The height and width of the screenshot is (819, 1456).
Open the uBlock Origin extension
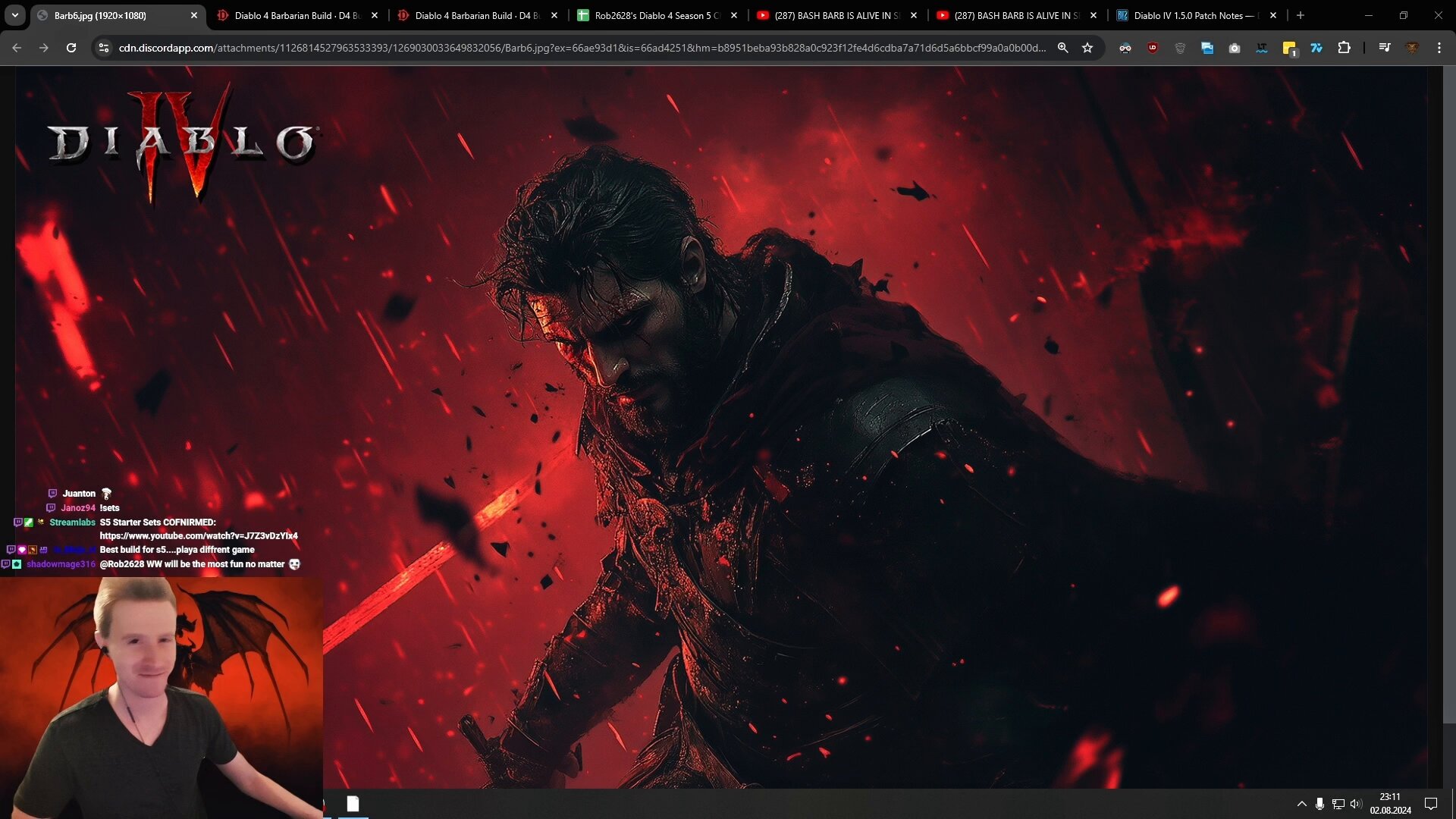point(1153,48)
